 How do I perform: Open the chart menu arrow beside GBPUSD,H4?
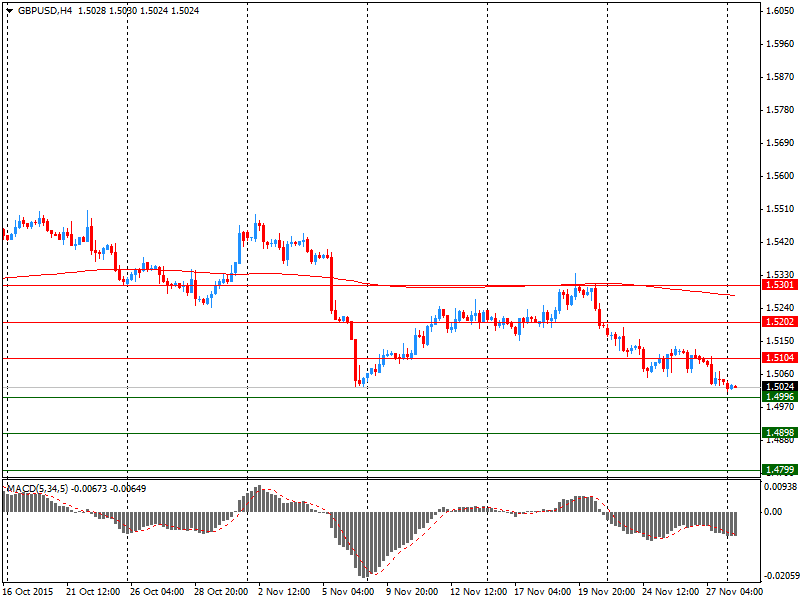click(x=10, y=10)
